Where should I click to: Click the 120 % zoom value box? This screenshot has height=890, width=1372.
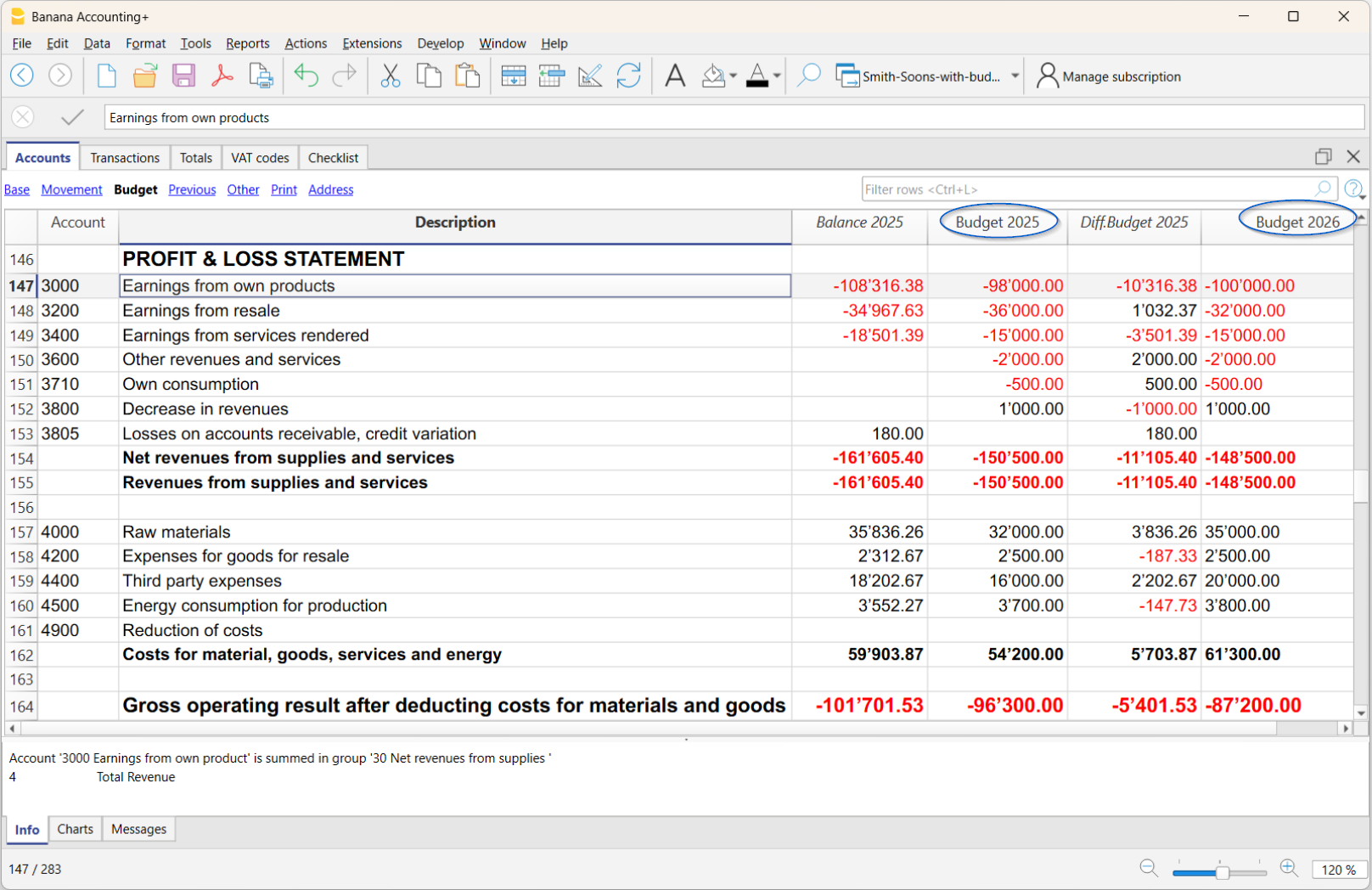[1339, 870]
